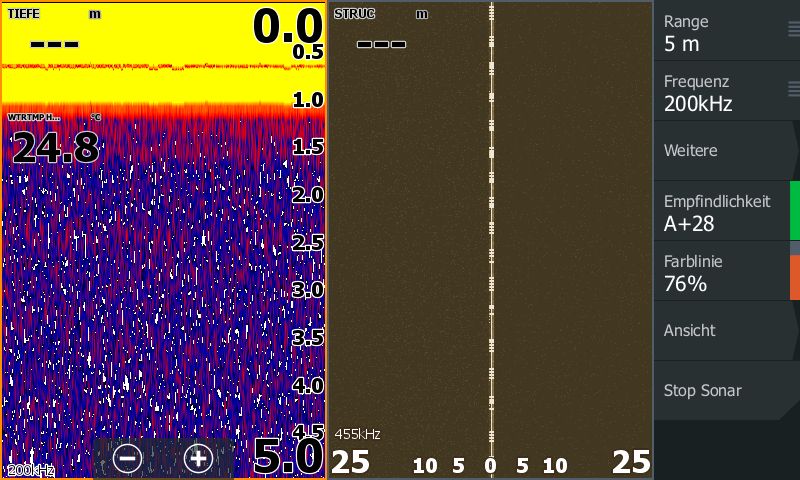Click the orange Farblinie level bar
Image resolution: width=800 pixels, height=480 pixels.
coord(795,277)
